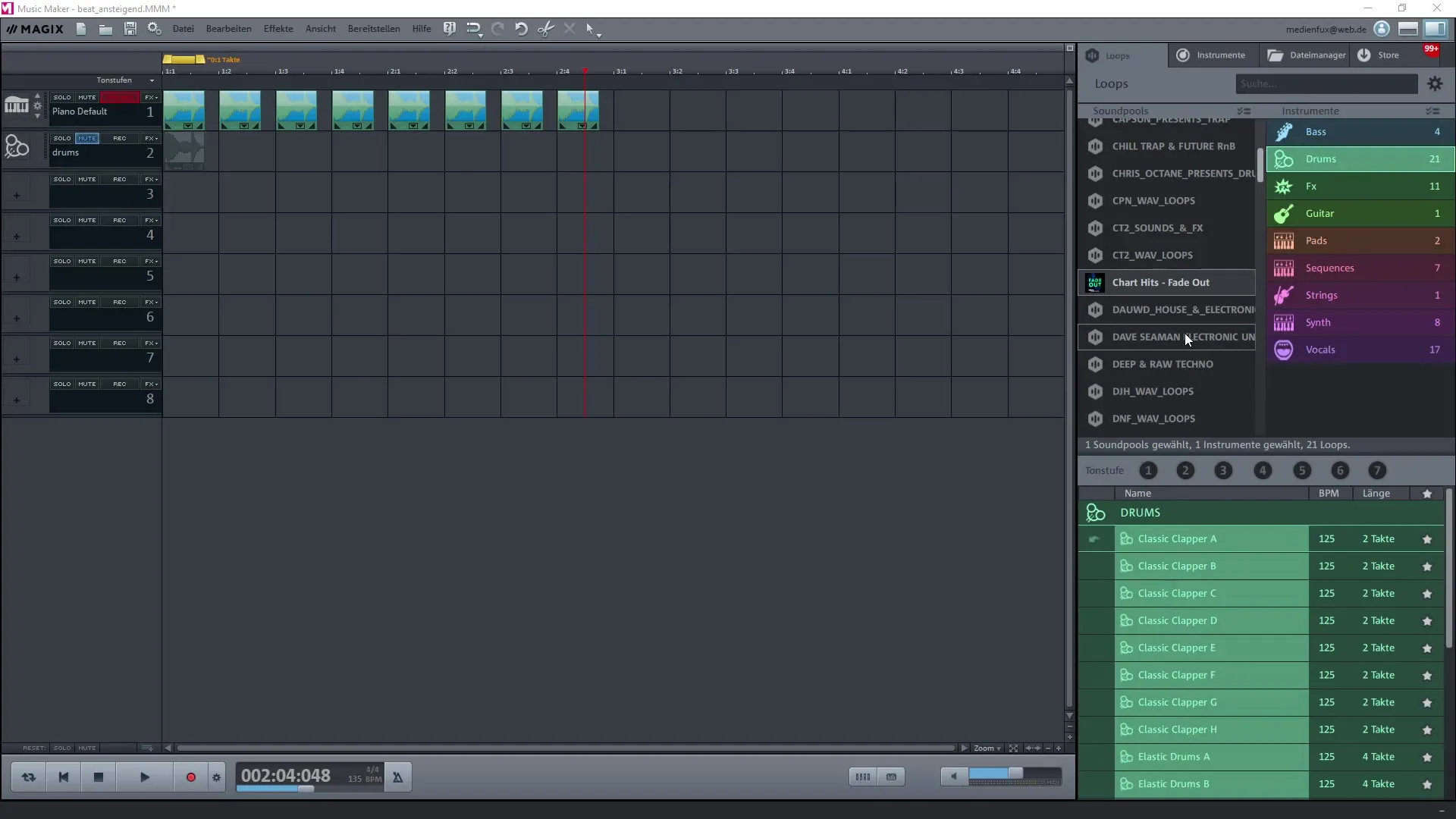Open the loop mode dropdown icon
Screen dimensions: 1456x819
pyautogui.click(x=474, y=29)
